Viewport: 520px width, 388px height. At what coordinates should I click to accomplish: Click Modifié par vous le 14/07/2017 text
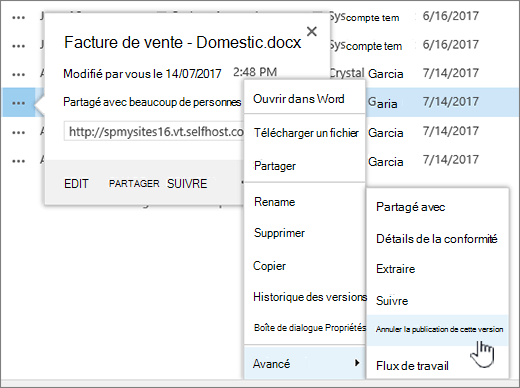coord(142,74)
